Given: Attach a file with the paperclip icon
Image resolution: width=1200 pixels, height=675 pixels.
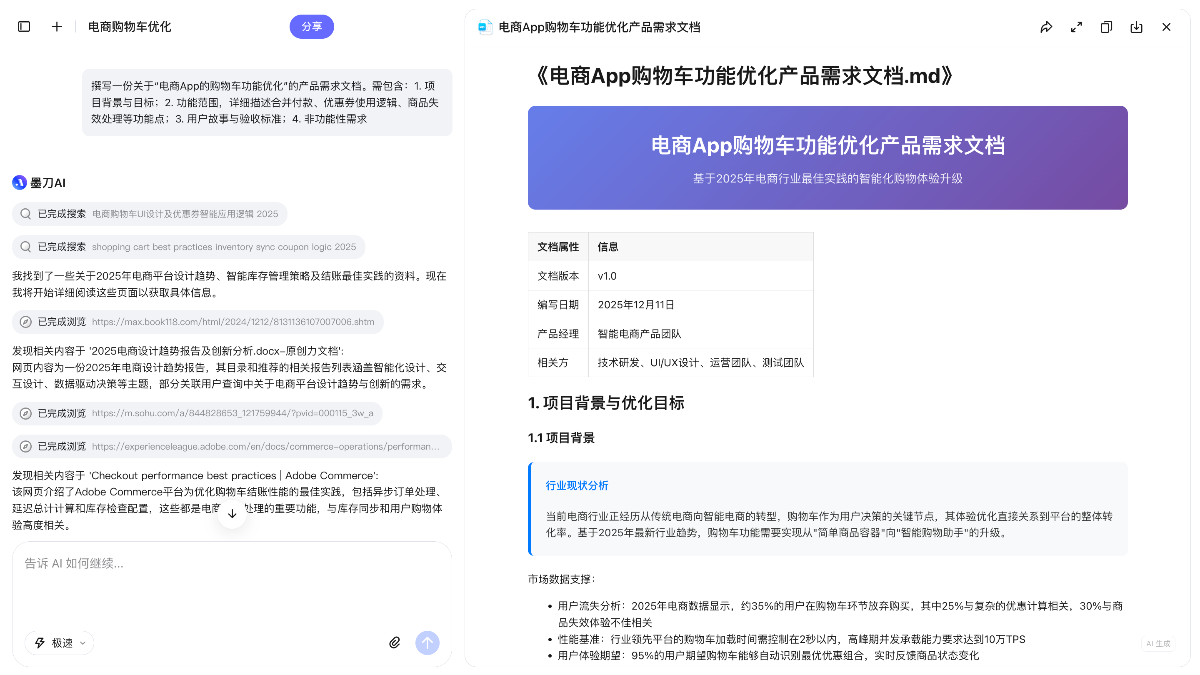Looking at the screenshot, I should (395, 643).
